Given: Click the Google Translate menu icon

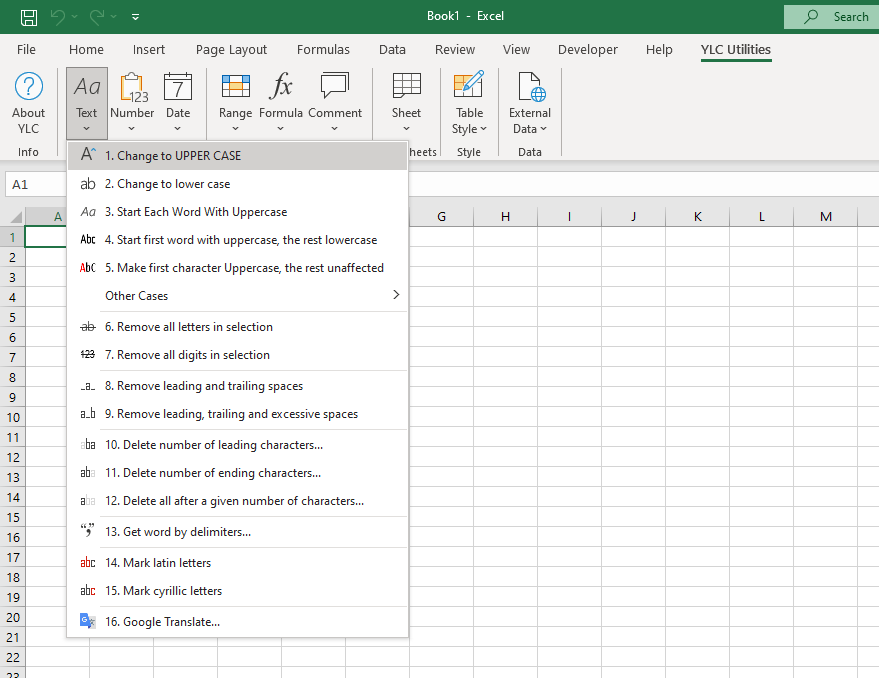Looking at the screenshot, I should [x=88, y=622].
